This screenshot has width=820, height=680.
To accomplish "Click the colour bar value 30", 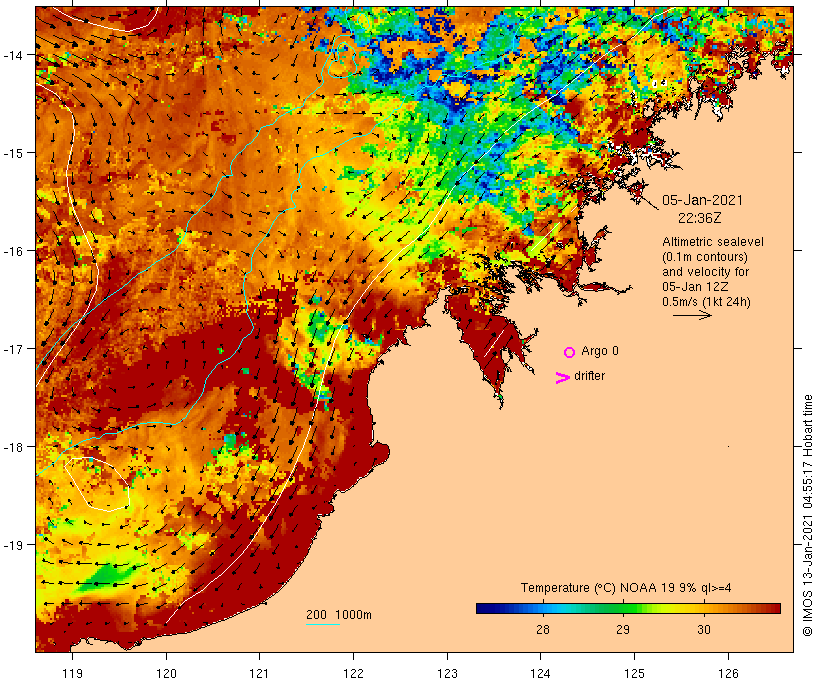I will [704, 630].
